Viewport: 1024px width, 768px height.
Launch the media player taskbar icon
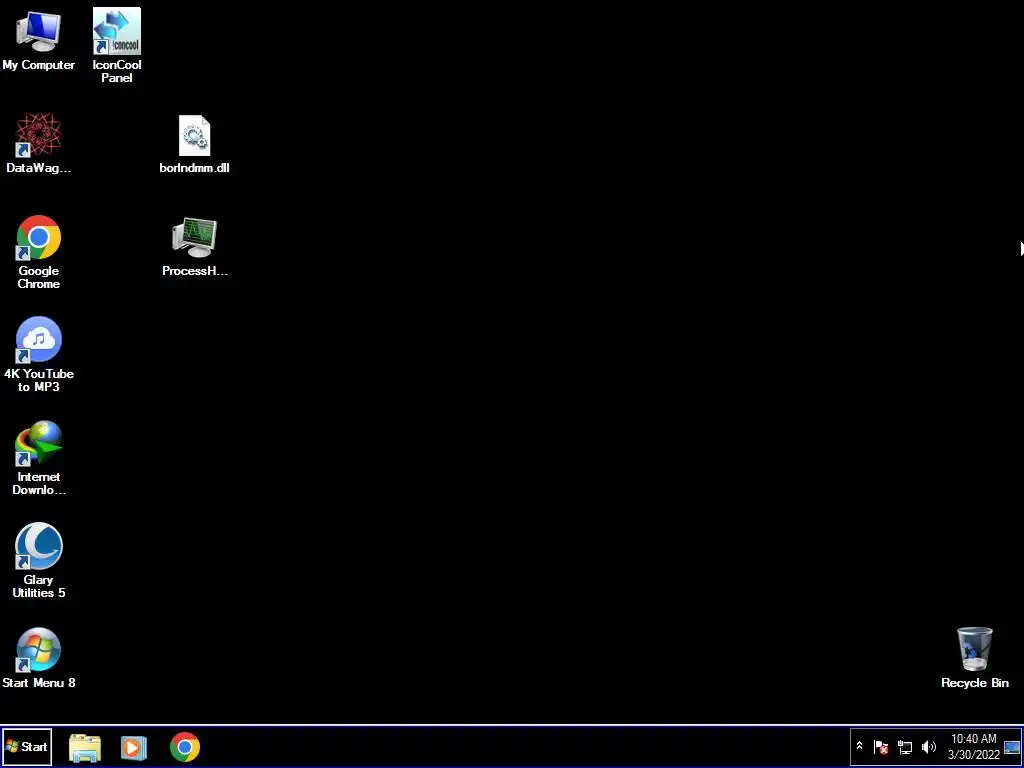click(x=133, y=747)
